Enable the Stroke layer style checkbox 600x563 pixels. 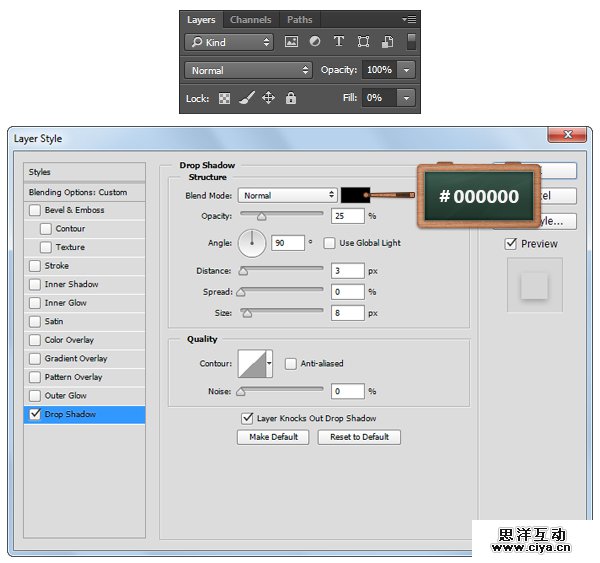tap(35, 266)
